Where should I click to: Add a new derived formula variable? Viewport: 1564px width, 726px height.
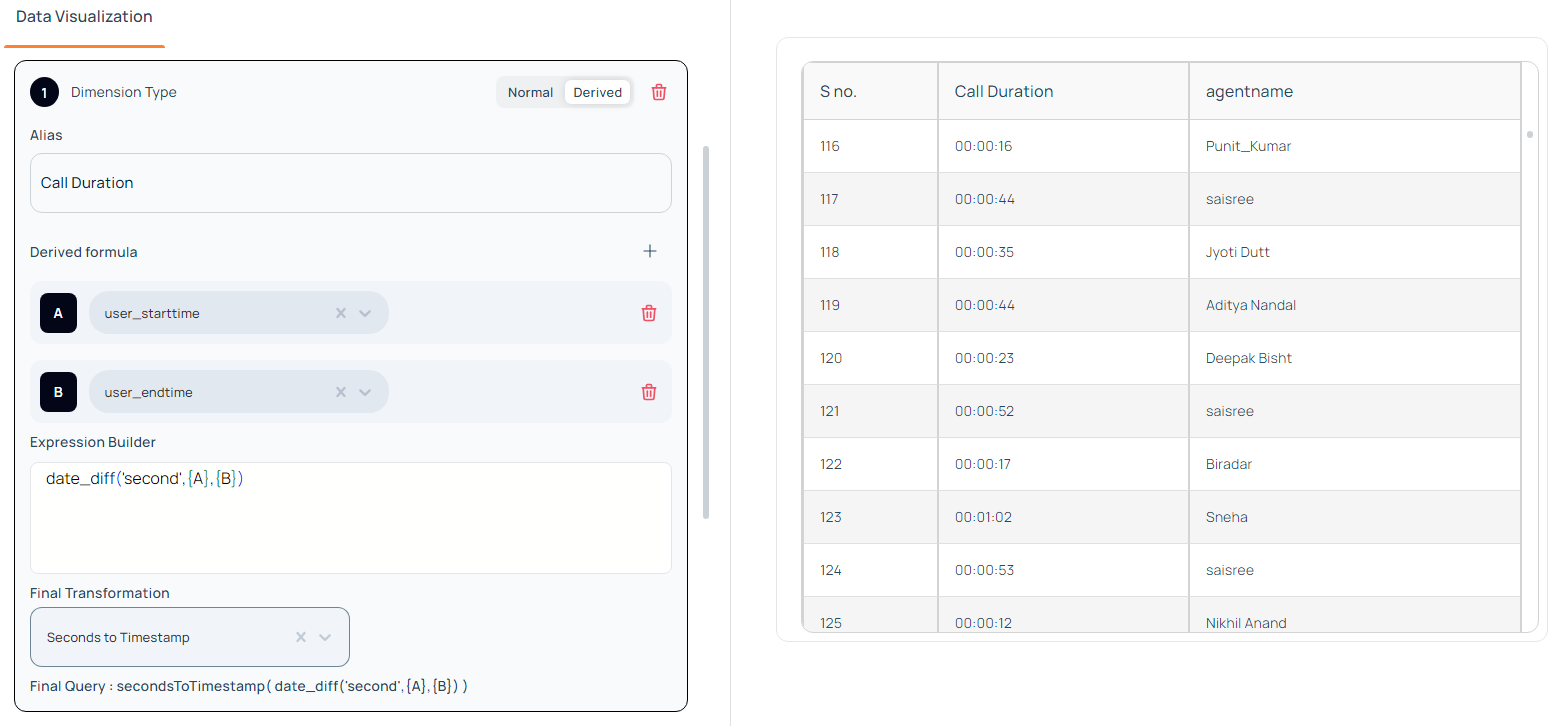point(650,251)
